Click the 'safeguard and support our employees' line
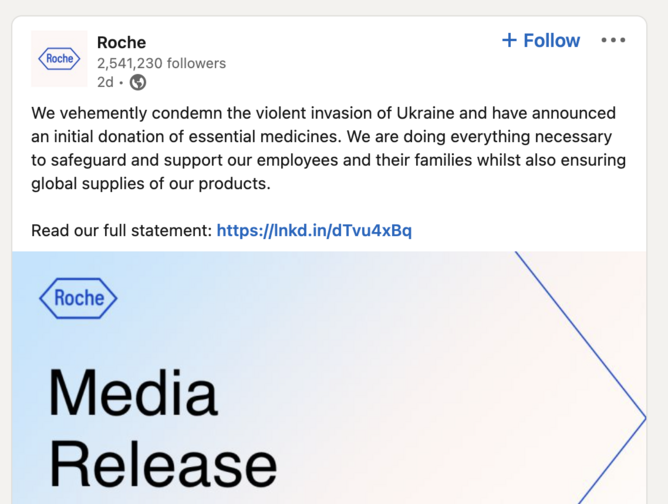 coord(328,160)
